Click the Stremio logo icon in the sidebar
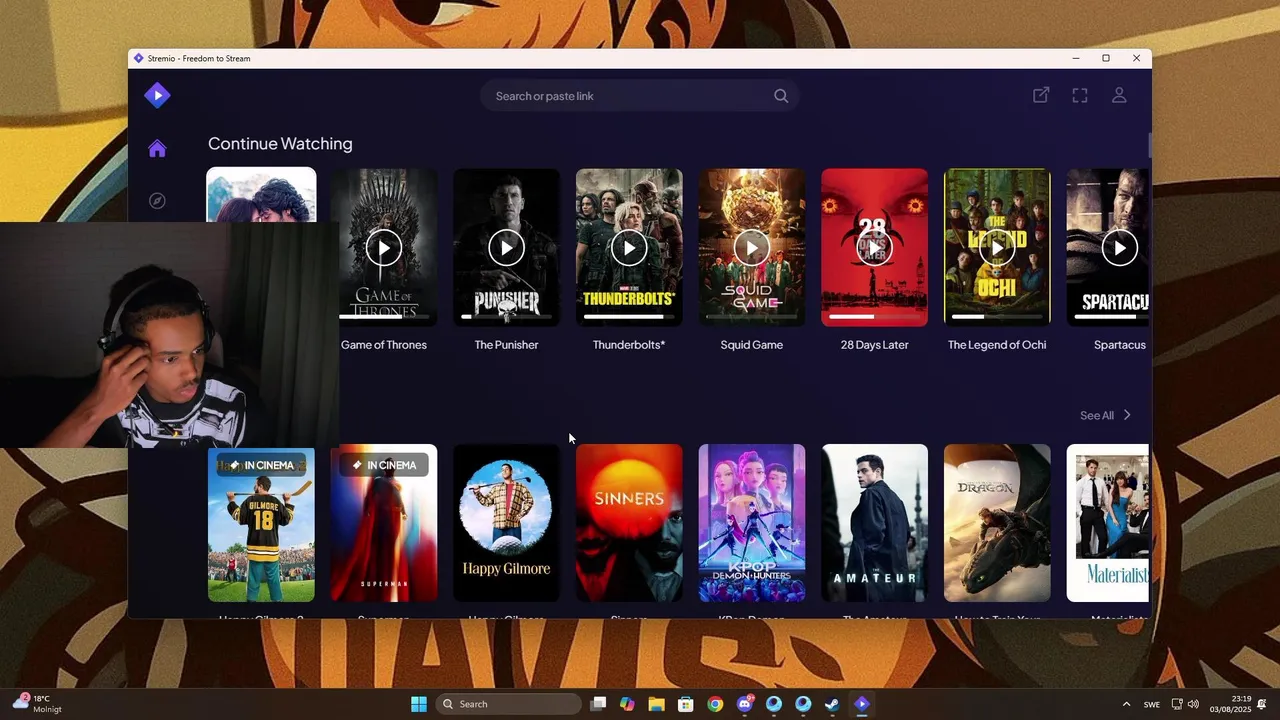1280x720 pixels. tap(157, 95)
